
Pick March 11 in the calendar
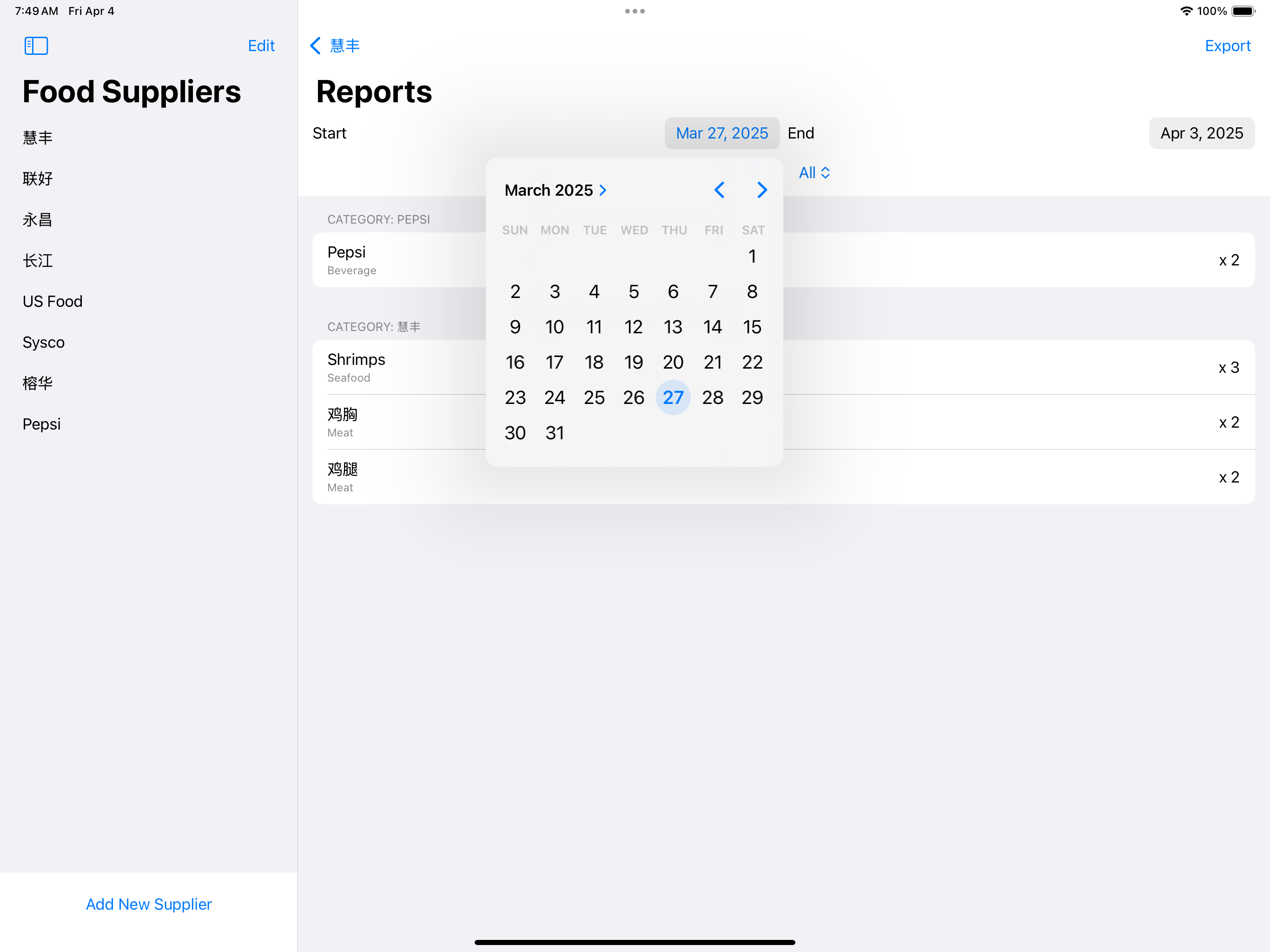tap(594, 327)
